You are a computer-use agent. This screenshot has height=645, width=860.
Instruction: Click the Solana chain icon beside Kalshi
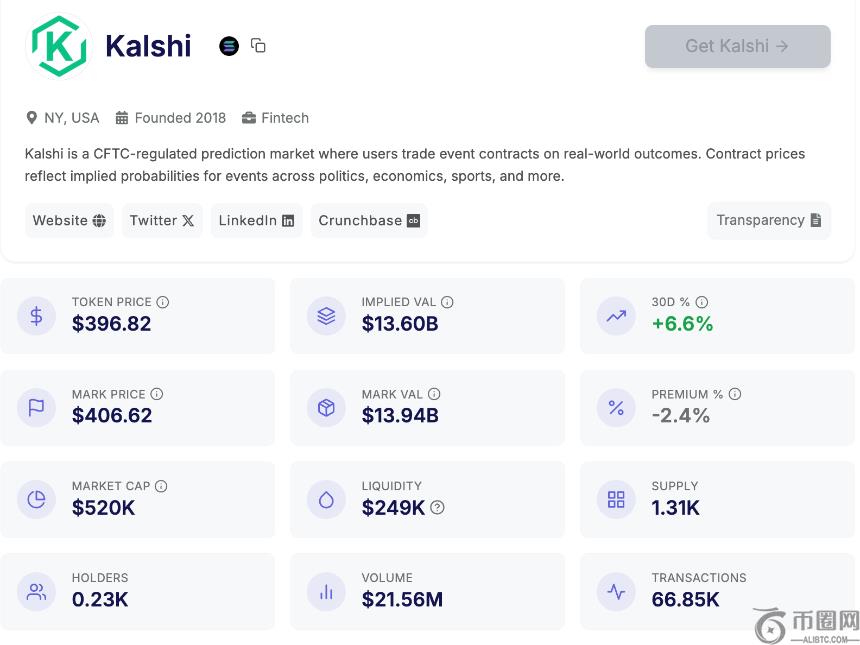229,46
